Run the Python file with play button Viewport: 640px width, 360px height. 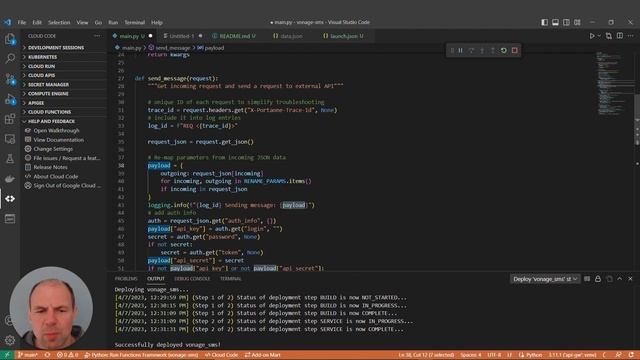[592, 36]
